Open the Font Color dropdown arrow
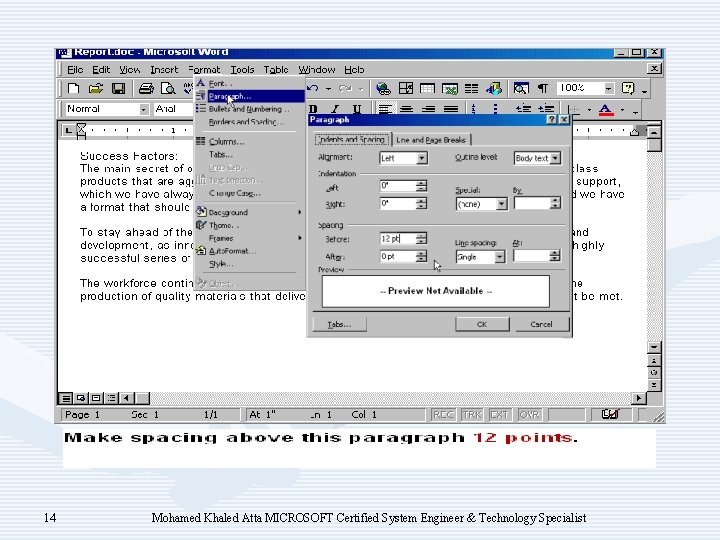Image resolution: width=720 pixels, height=540 pixels. tap(623, 110)
